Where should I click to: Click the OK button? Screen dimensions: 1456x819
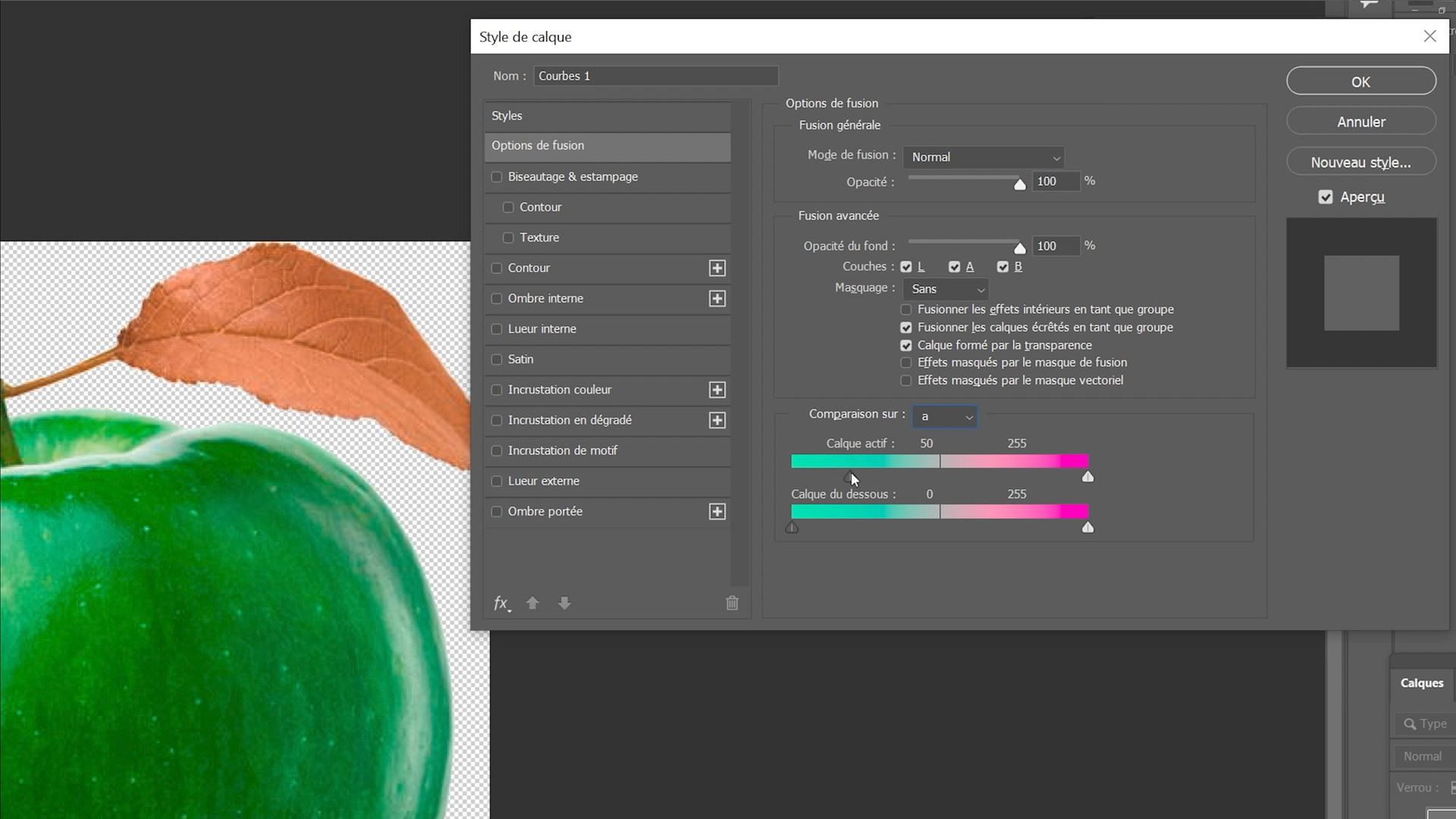pos(1361,81)
